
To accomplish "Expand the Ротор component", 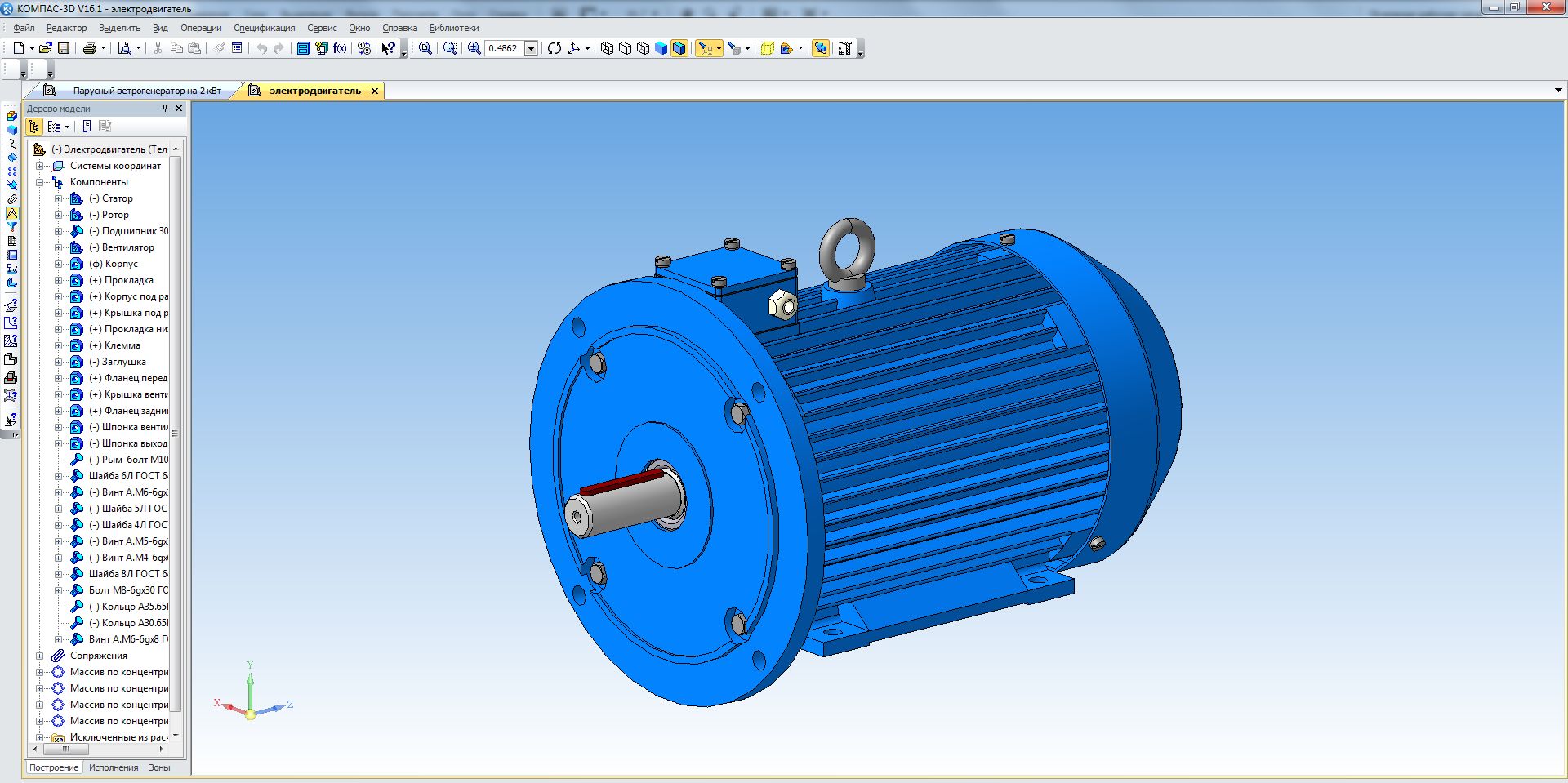I will [x=58, y=215].
